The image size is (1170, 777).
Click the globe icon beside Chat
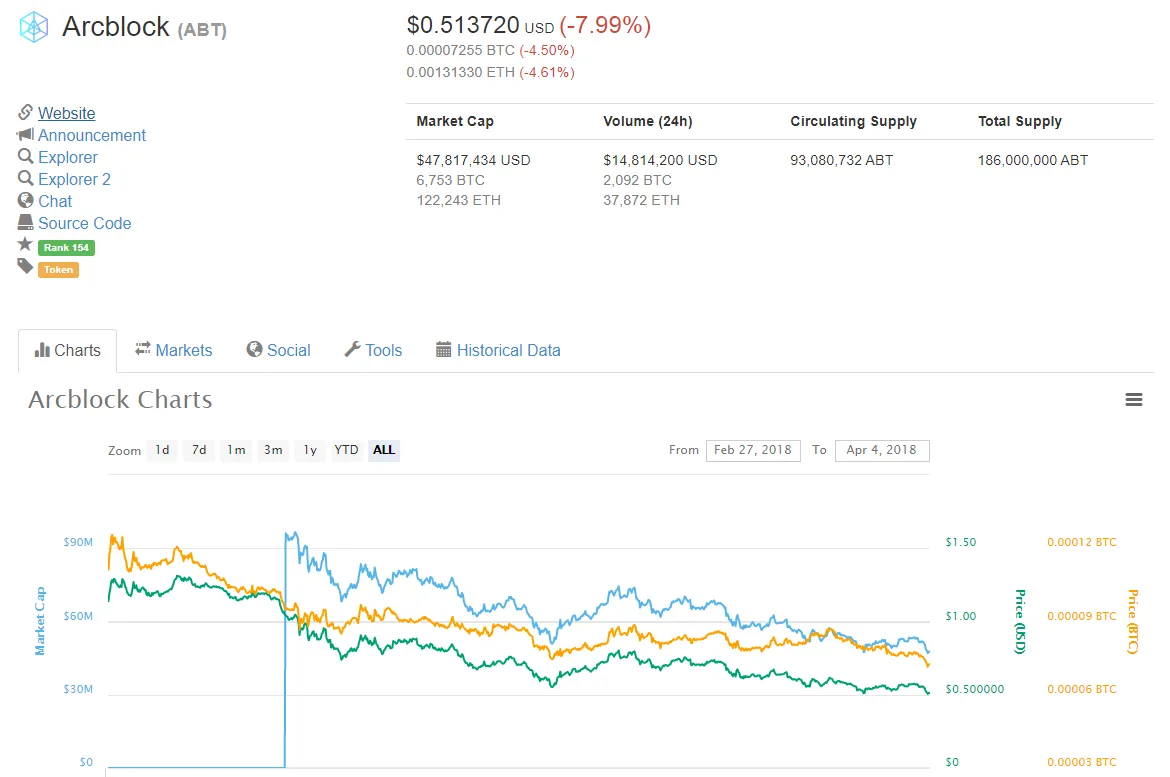[x=25, y=200]
